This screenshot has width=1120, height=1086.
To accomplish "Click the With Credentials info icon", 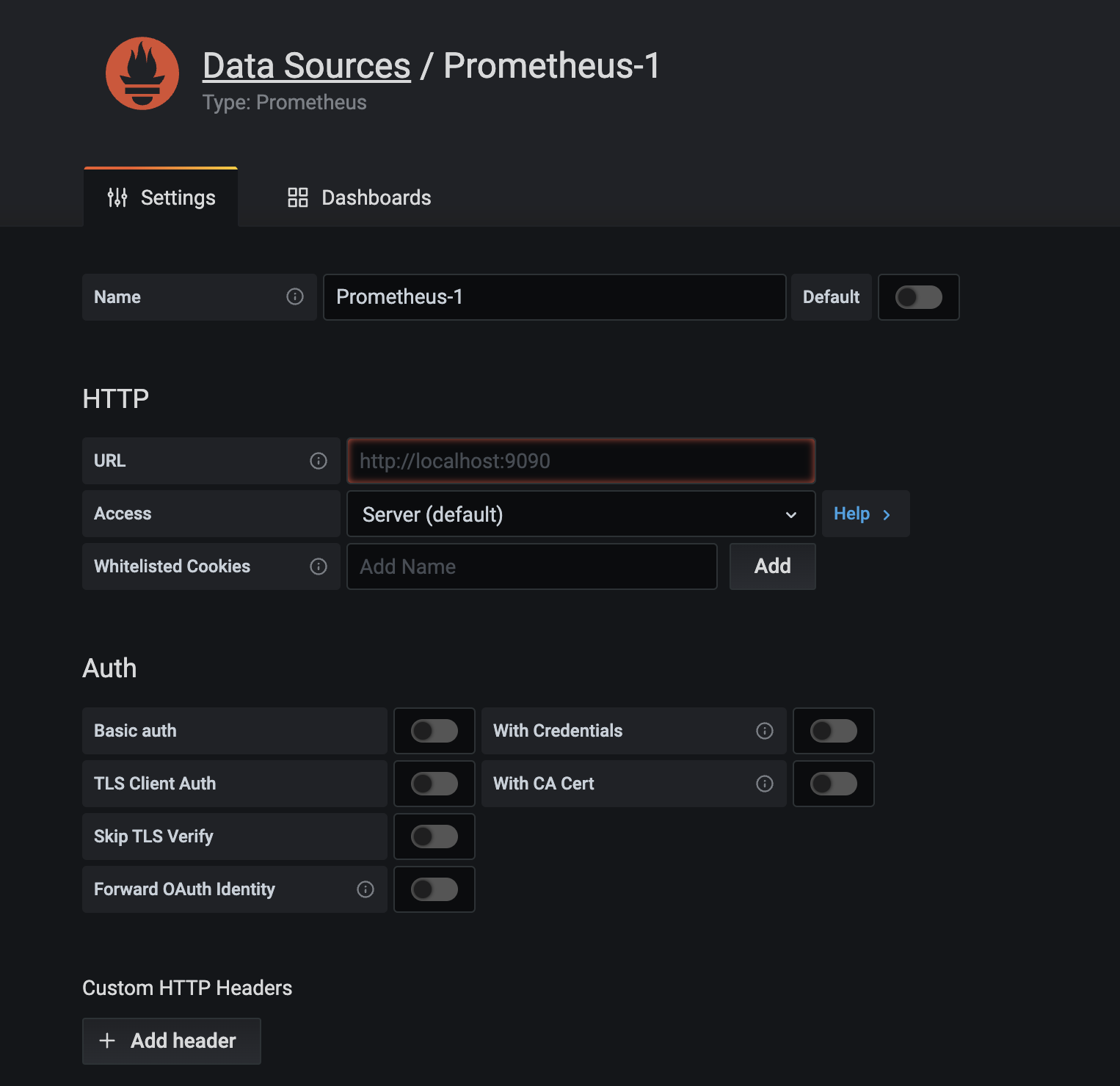I will (x=765, y=731).
